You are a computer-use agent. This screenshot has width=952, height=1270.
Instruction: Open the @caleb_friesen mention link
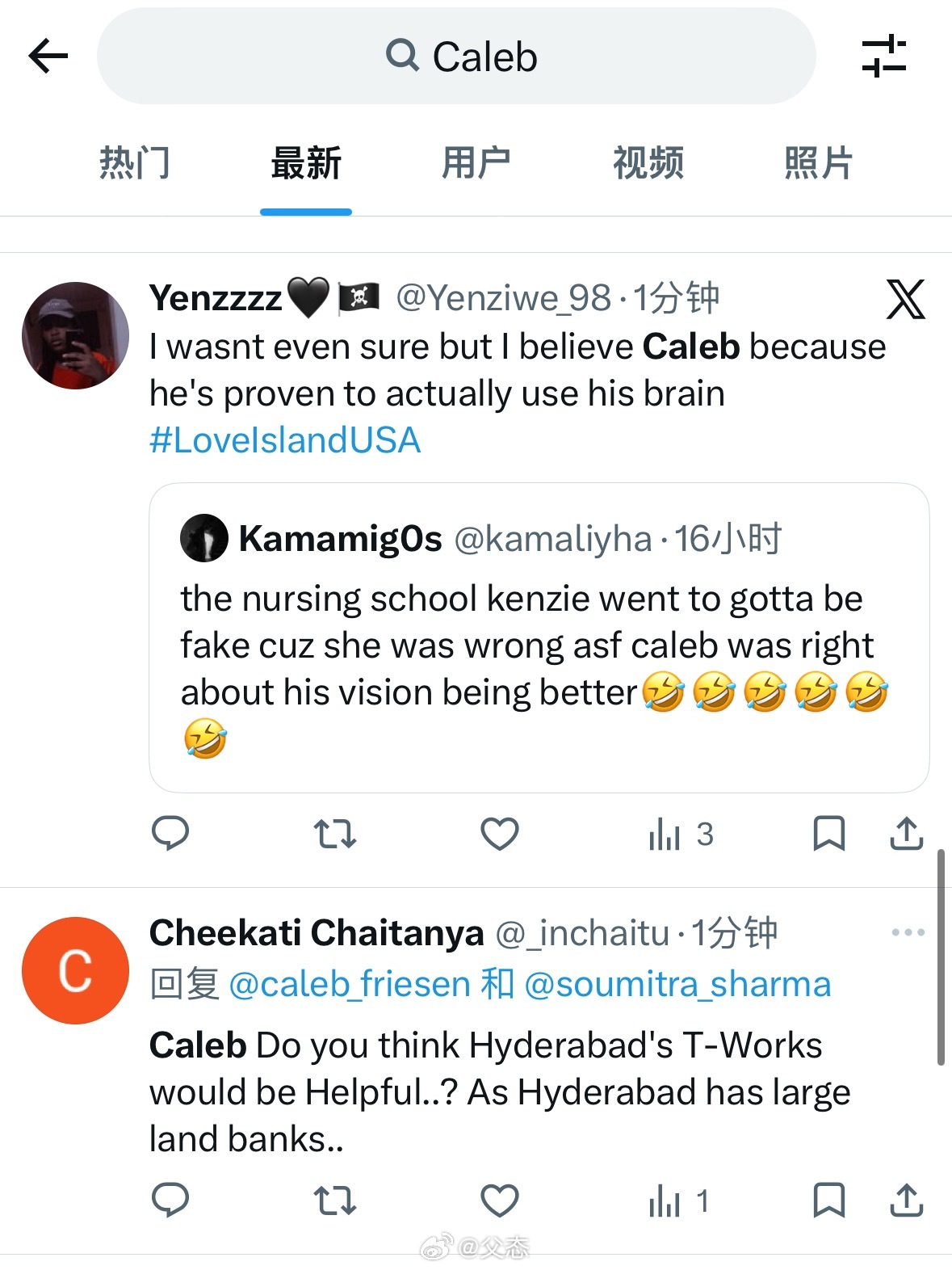pos(350,984)
